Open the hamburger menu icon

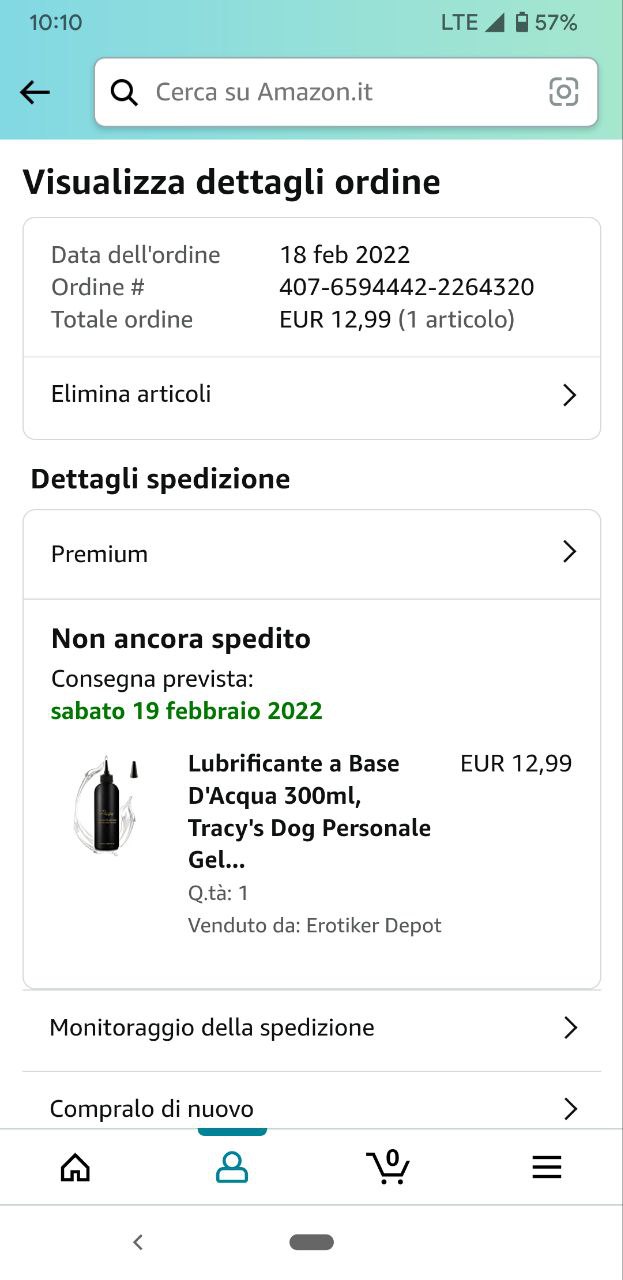click(x=546, y=1167)
